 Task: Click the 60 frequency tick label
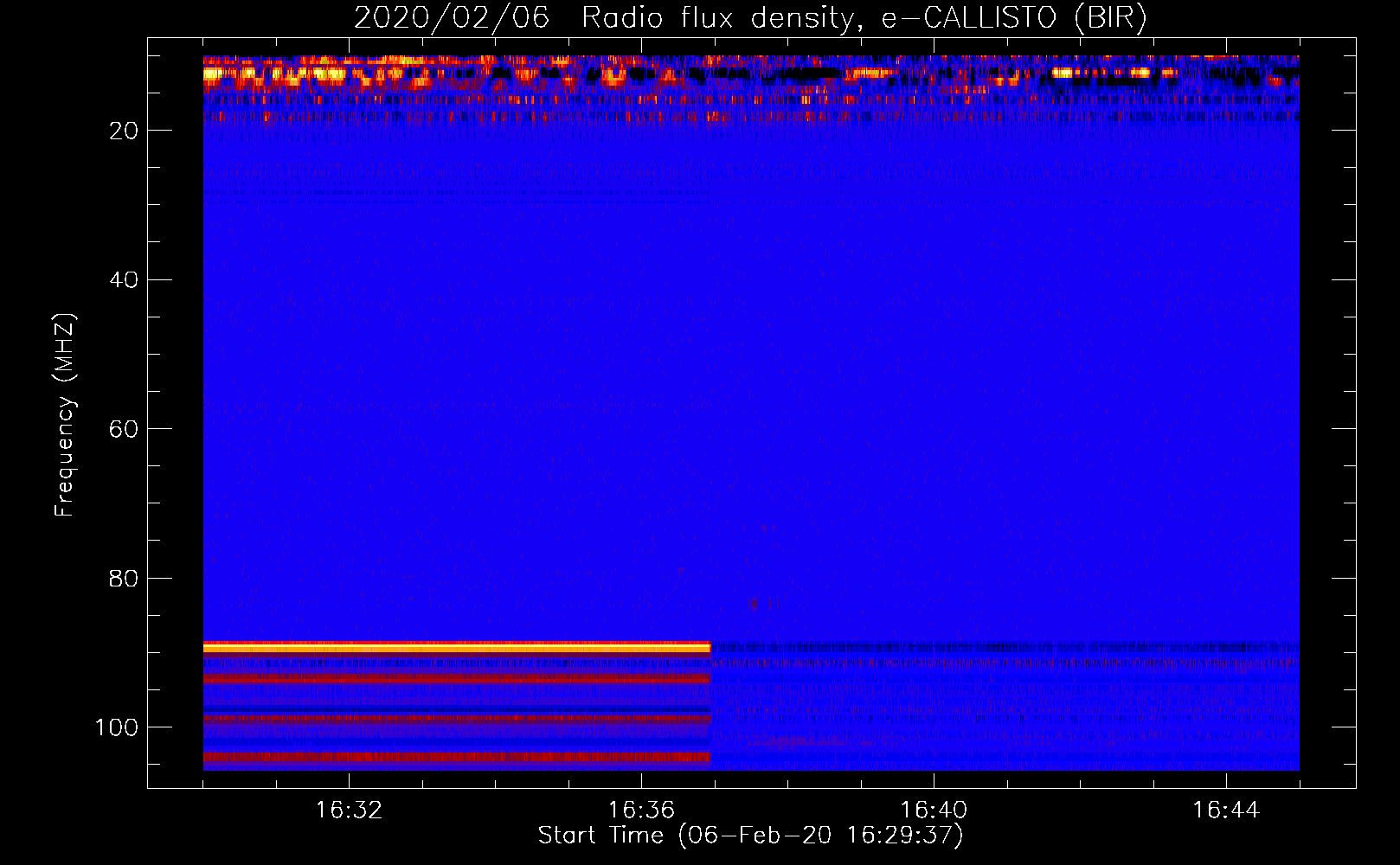(x=124, y=429)
